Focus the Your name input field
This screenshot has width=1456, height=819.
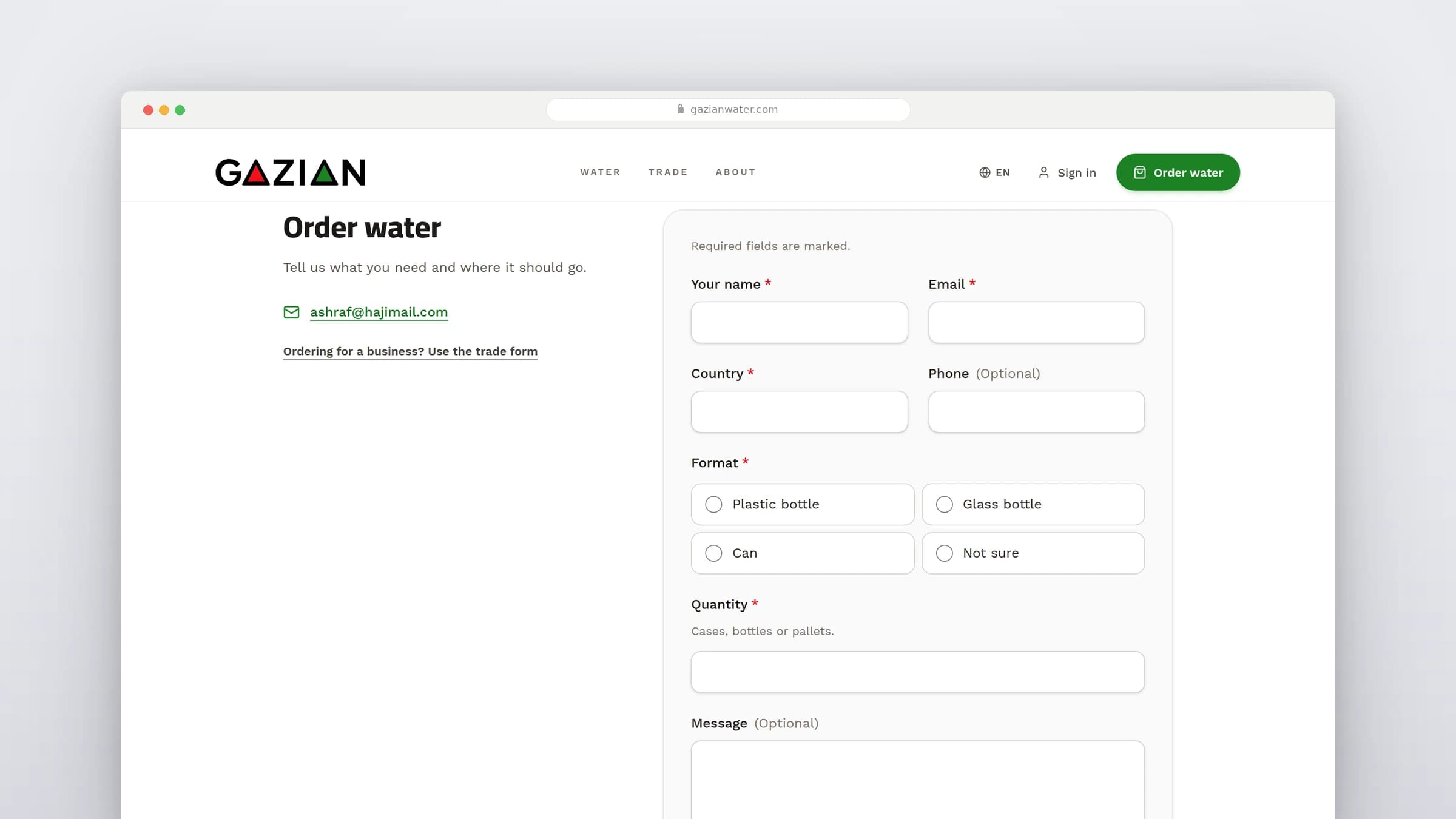tap(800, 323)
